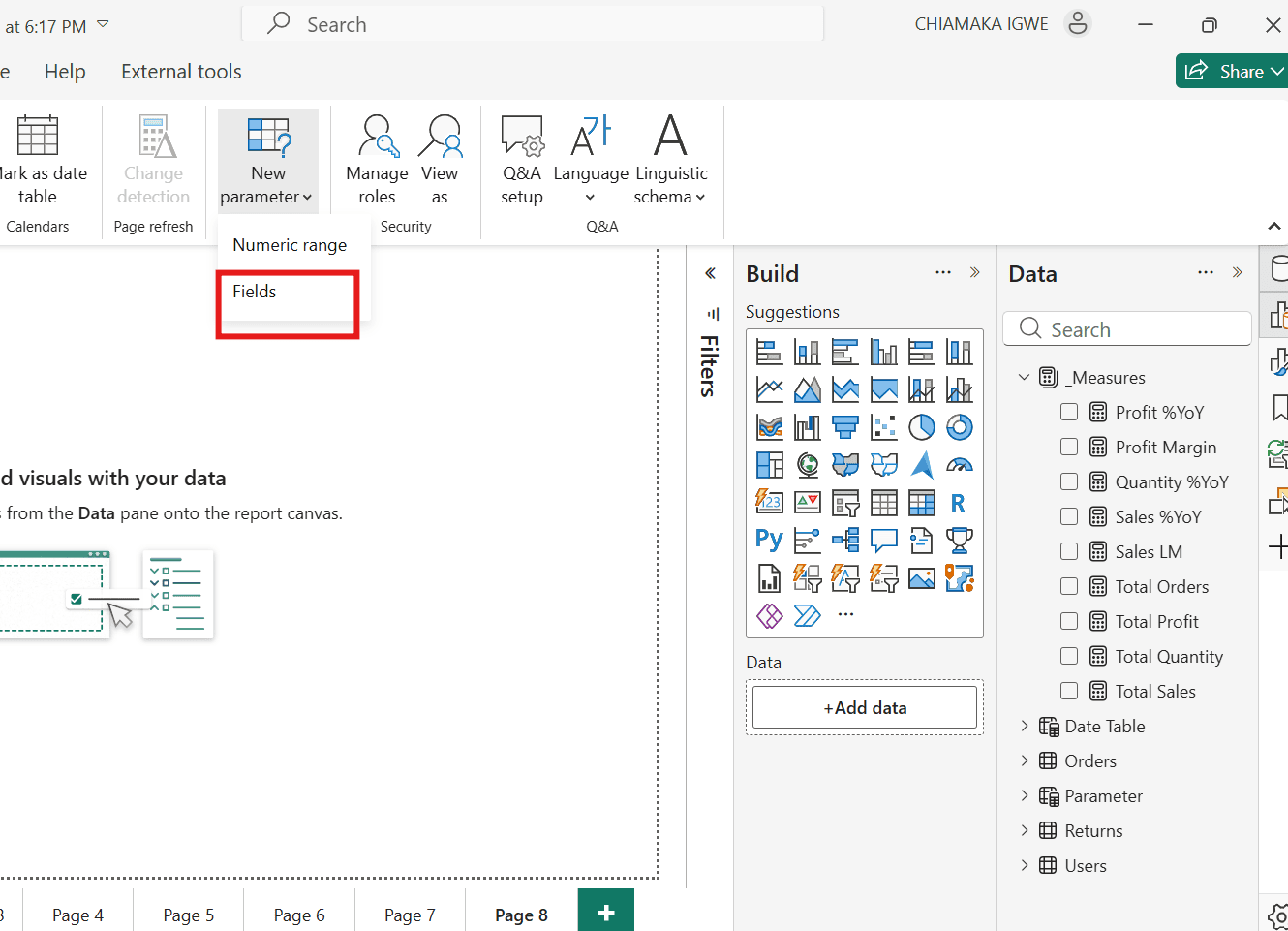Select the pie chart visual
1288x931 pixels.
tap(921, 427)
